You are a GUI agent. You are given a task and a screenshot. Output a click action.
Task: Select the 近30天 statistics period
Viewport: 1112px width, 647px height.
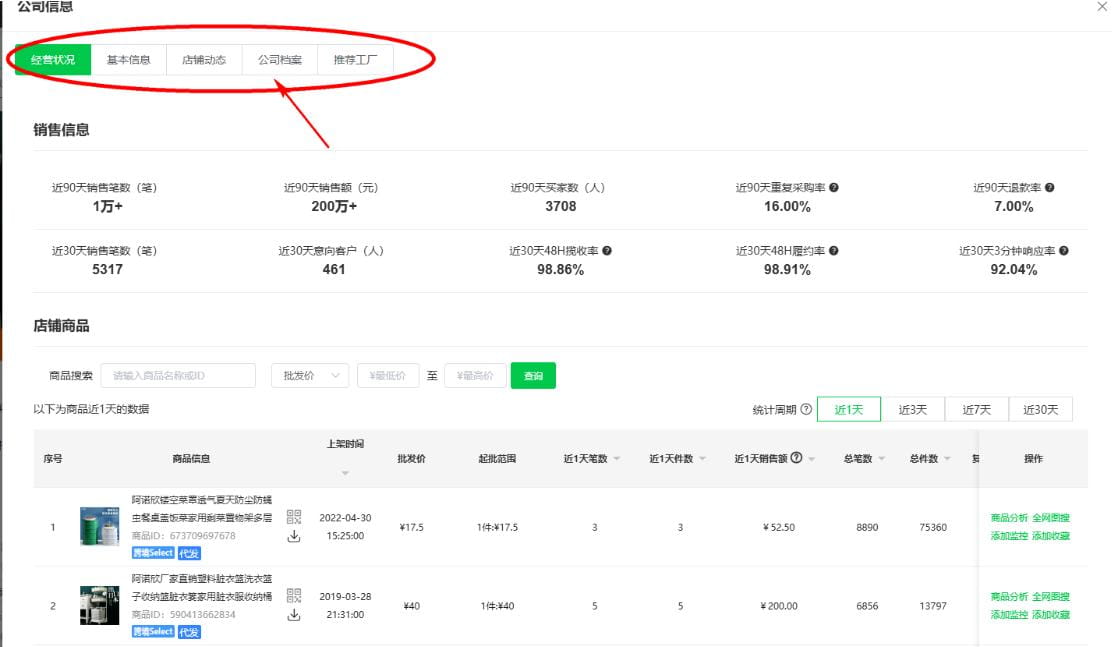(x=1040, y=409)
